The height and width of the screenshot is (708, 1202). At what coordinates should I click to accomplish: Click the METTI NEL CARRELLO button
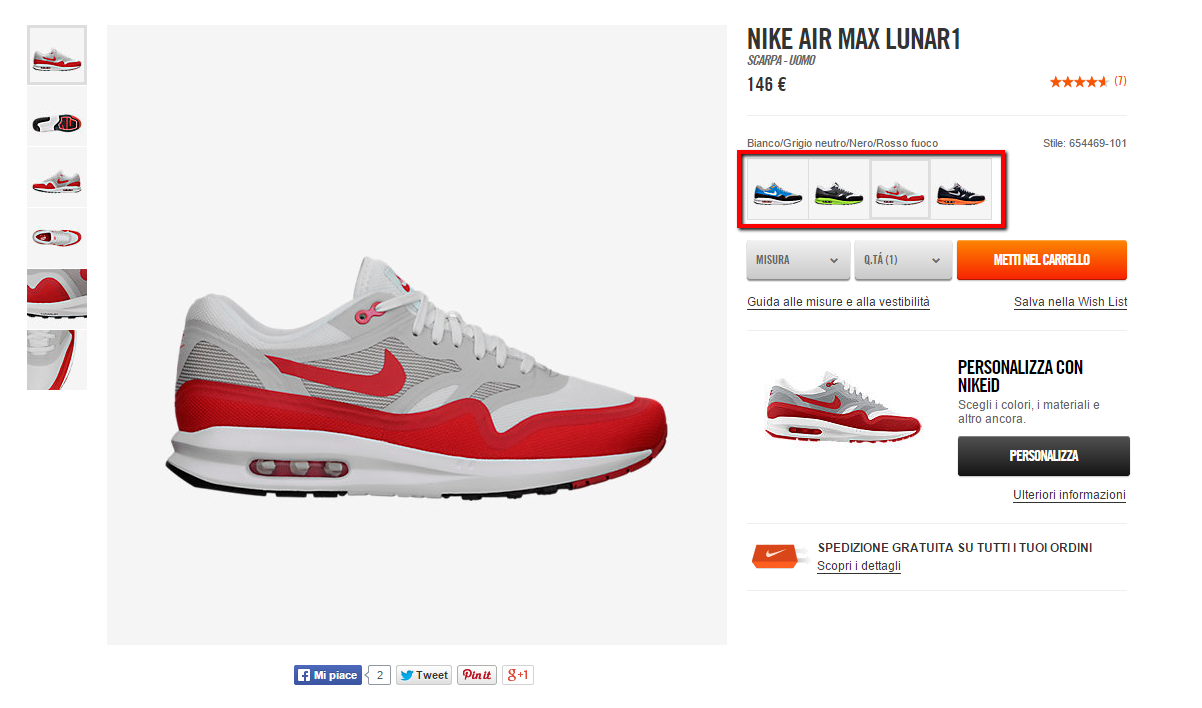[x=1042, y=260]
